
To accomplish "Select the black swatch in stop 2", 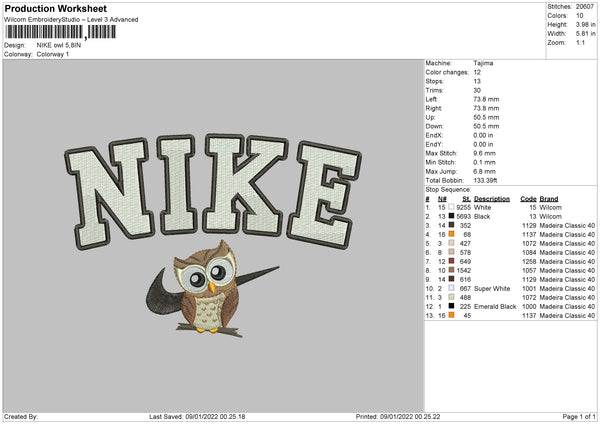I will tap(451, 215).
